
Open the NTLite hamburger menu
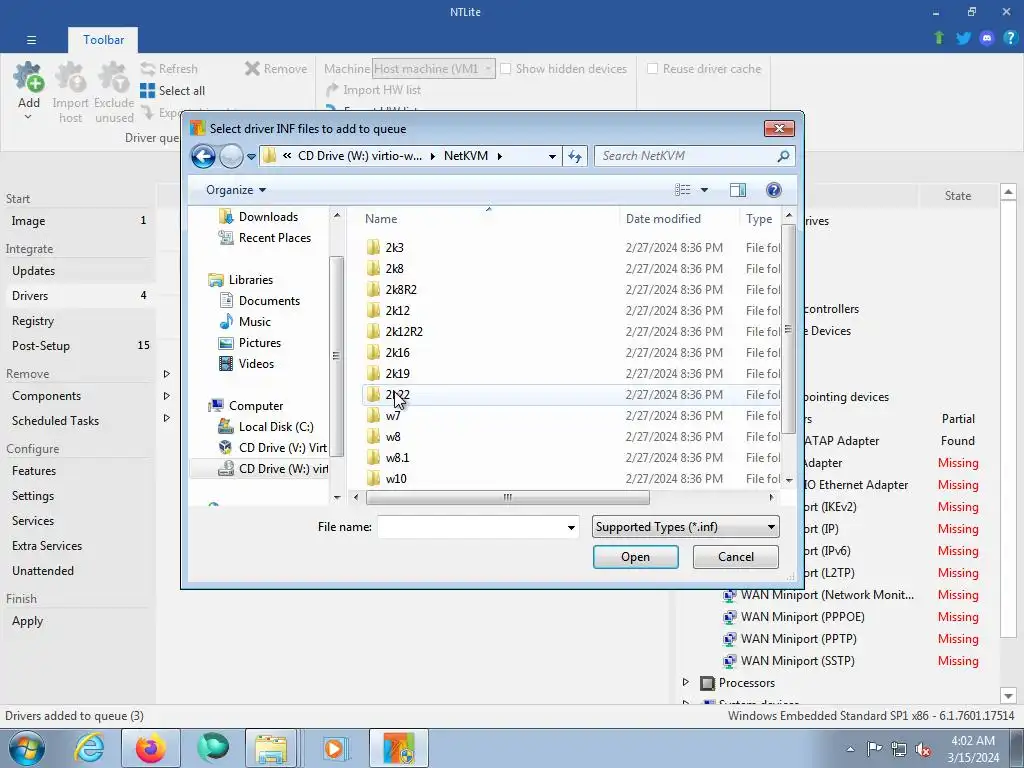pyautogui.click(x=31, y=40)
